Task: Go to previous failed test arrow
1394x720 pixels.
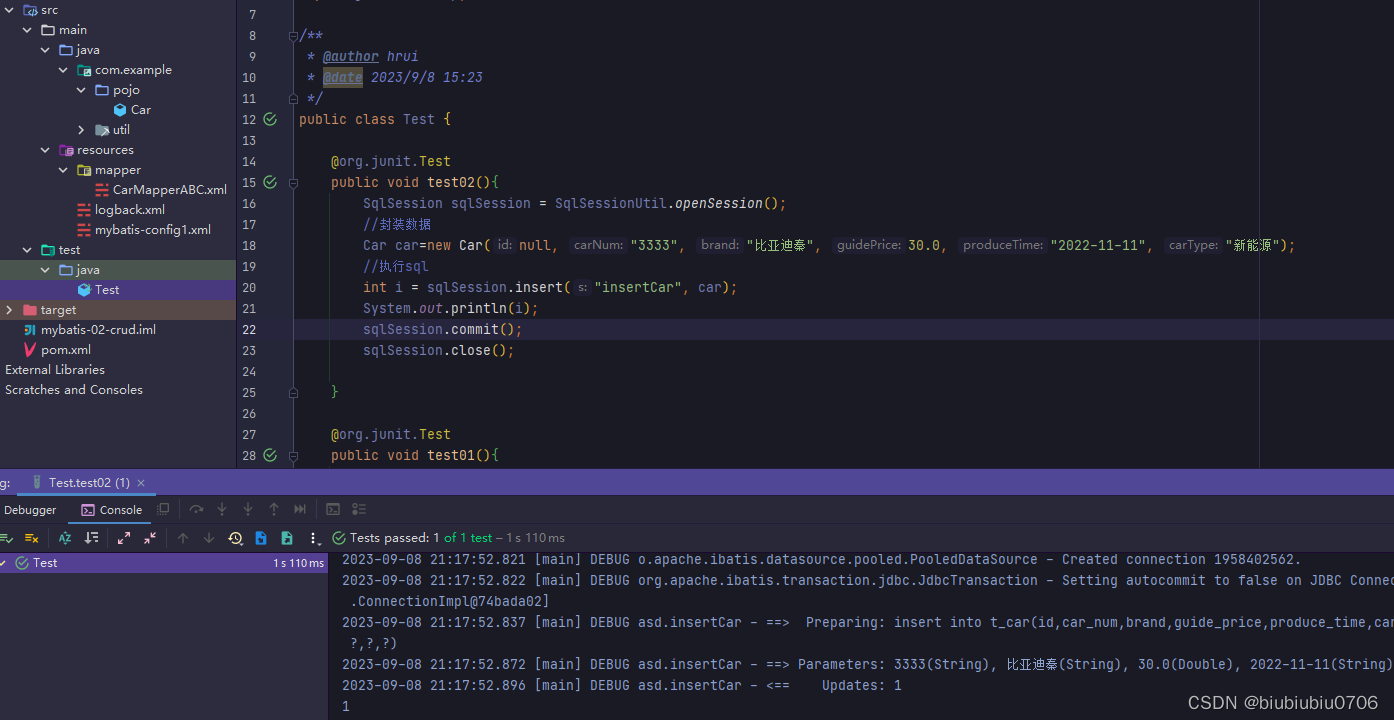Action: [x=183, y=538]
